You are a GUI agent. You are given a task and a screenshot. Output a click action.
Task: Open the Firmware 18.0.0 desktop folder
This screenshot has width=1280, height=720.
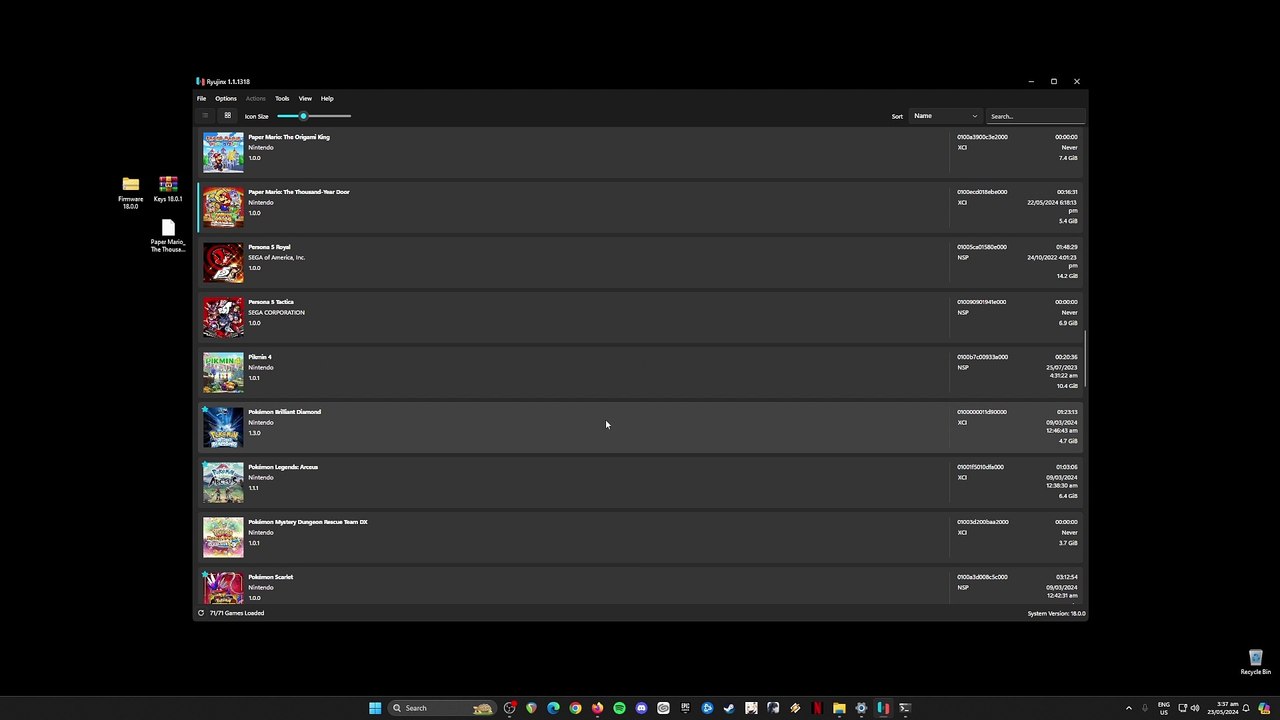point(131,193)
